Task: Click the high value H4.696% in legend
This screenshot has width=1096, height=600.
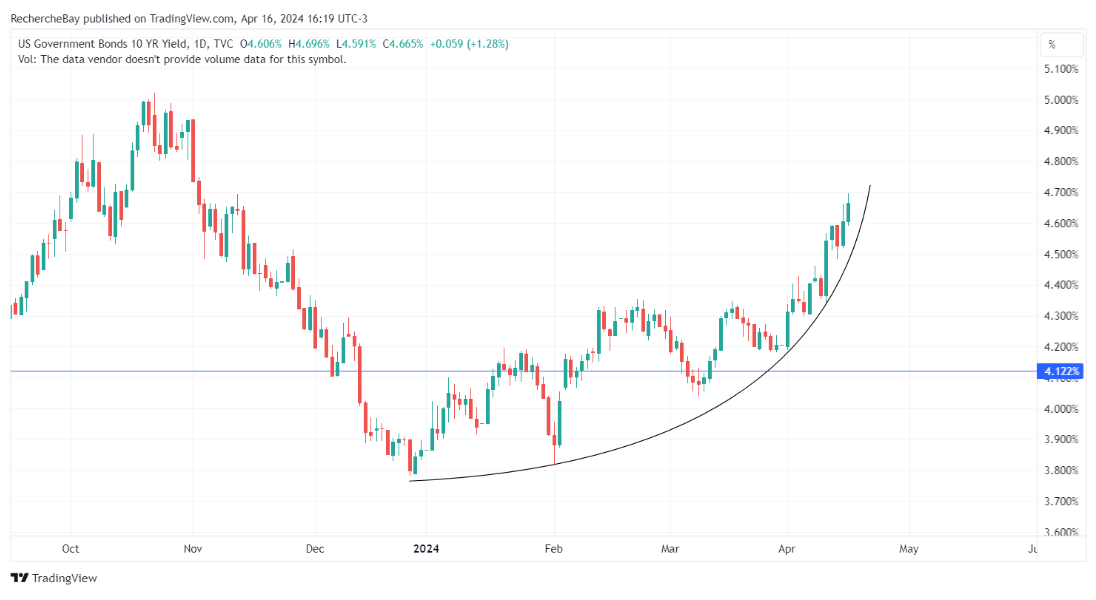Action: pyautogui.click(x=306, y=44)
